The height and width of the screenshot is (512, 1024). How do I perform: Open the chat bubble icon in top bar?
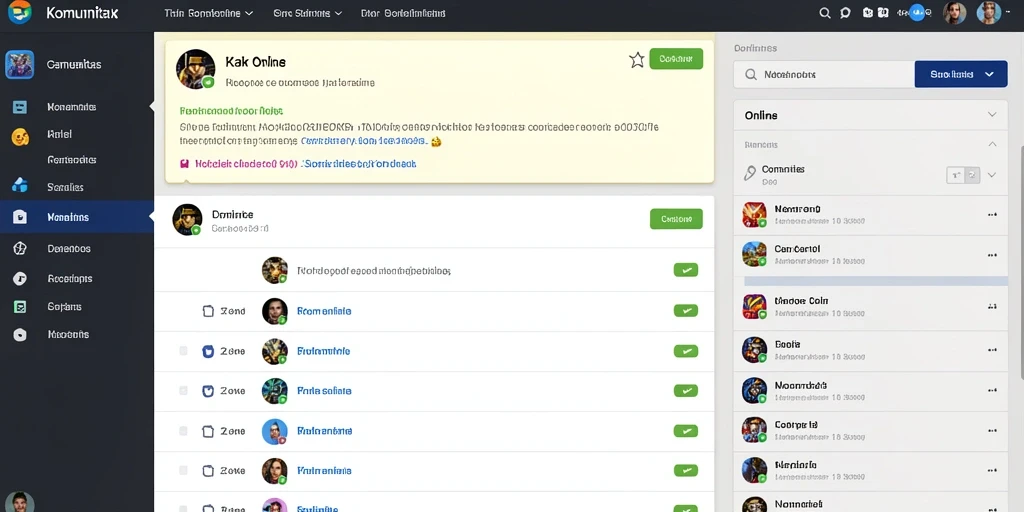click(845, 12)
